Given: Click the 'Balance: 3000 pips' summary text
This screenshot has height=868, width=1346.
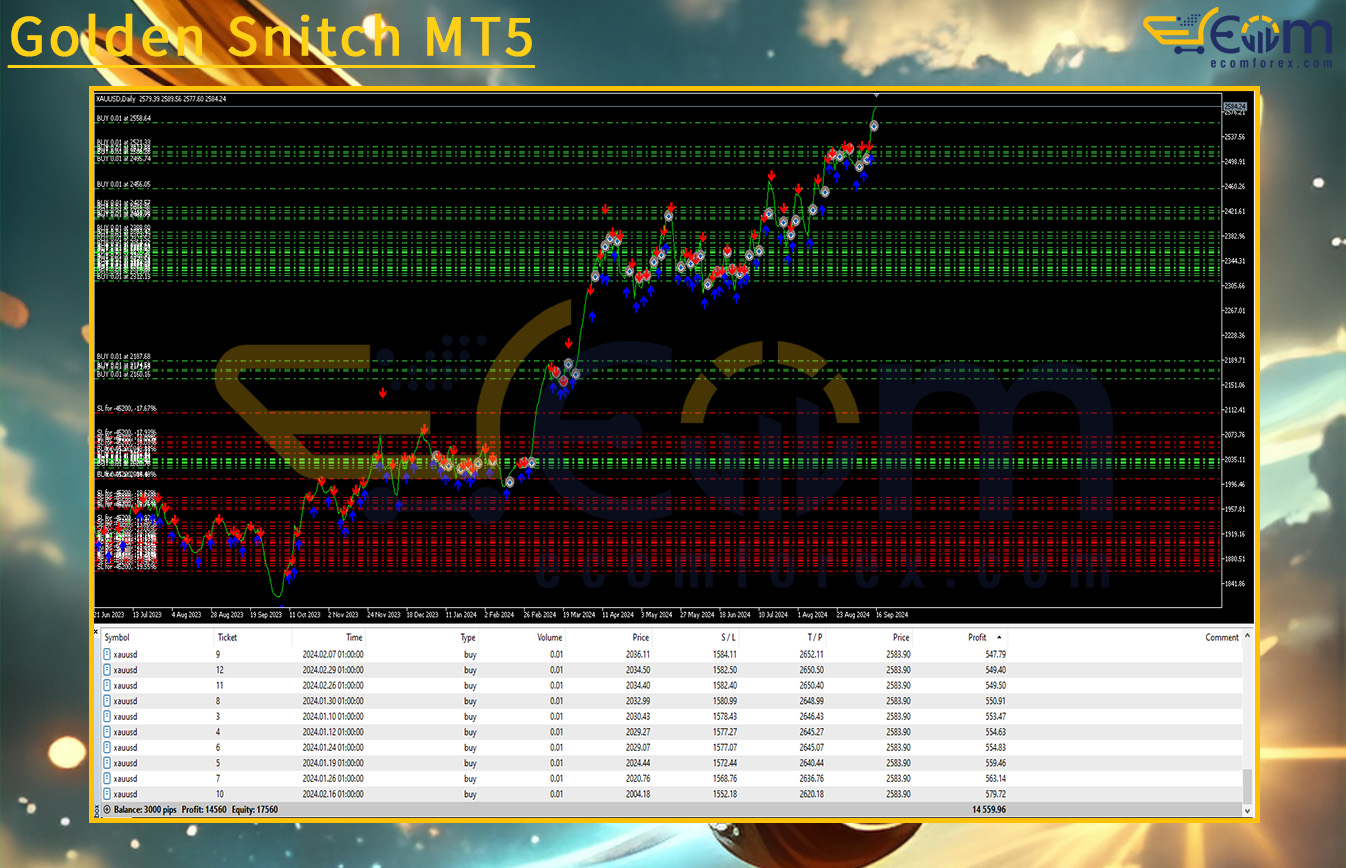Looking at the screenshot, I should coord(146,809).
